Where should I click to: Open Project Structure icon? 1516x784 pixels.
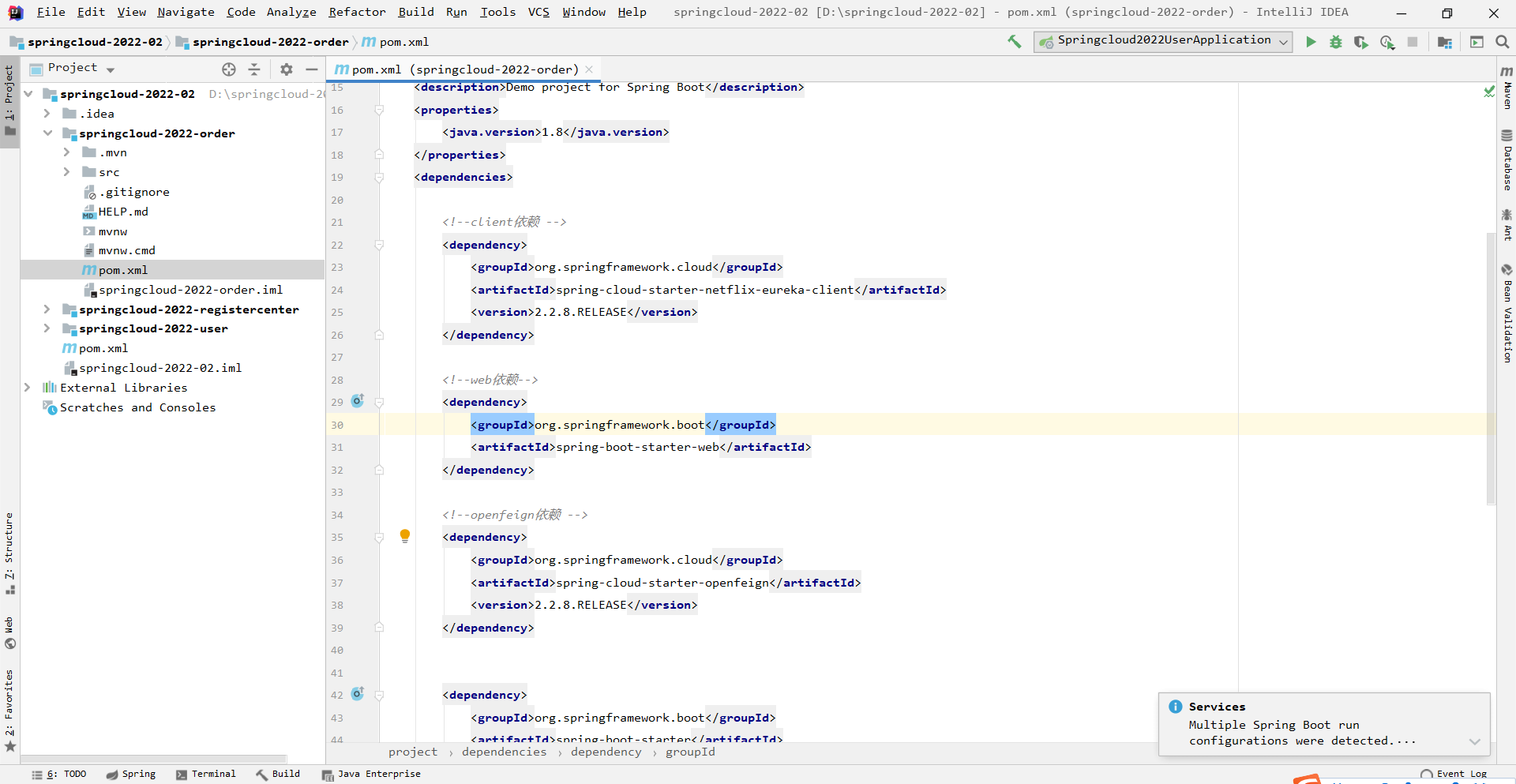point(1445,42)
